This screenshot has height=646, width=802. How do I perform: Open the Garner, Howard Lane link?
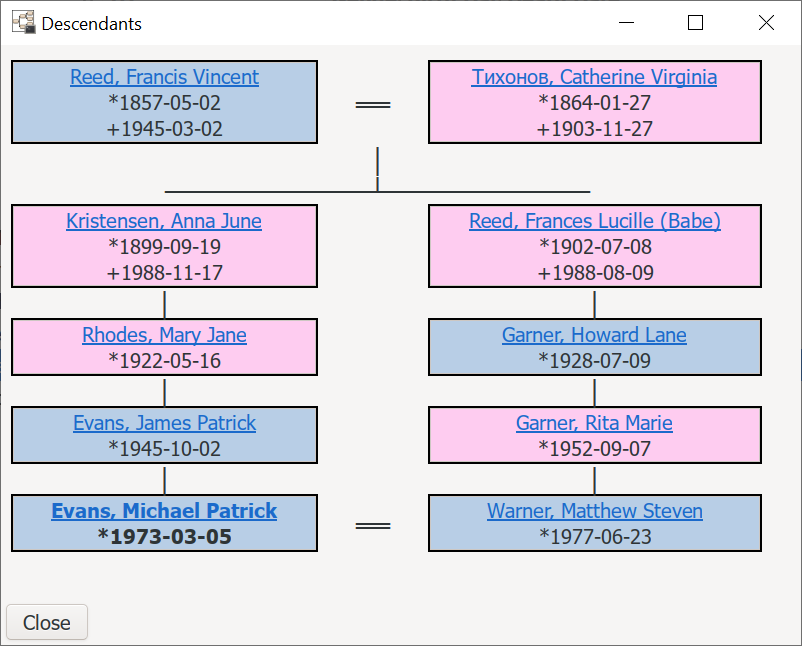tap(594, 336)
